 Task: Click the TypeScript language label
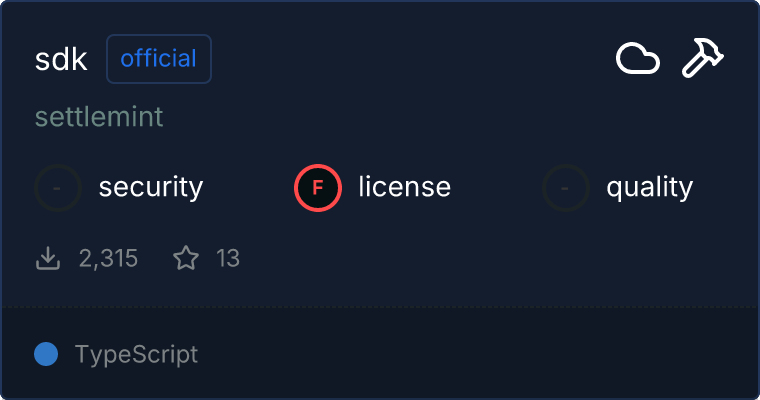(136, 354)
